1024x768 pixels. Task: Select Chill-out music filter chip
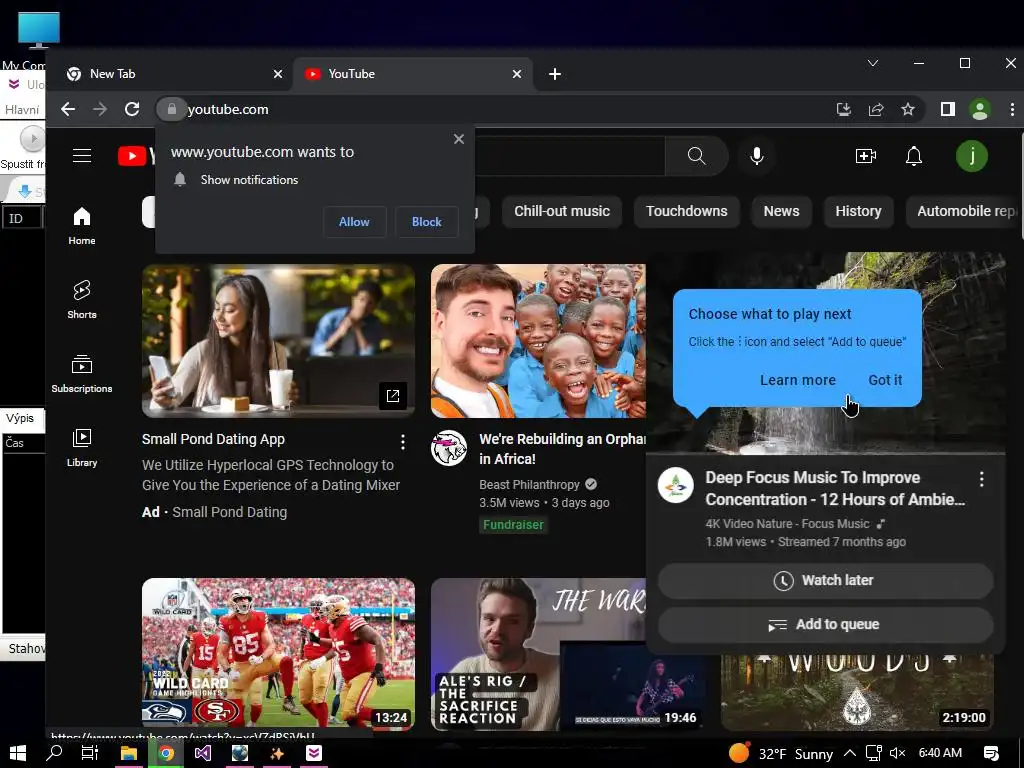click(562, 212)
